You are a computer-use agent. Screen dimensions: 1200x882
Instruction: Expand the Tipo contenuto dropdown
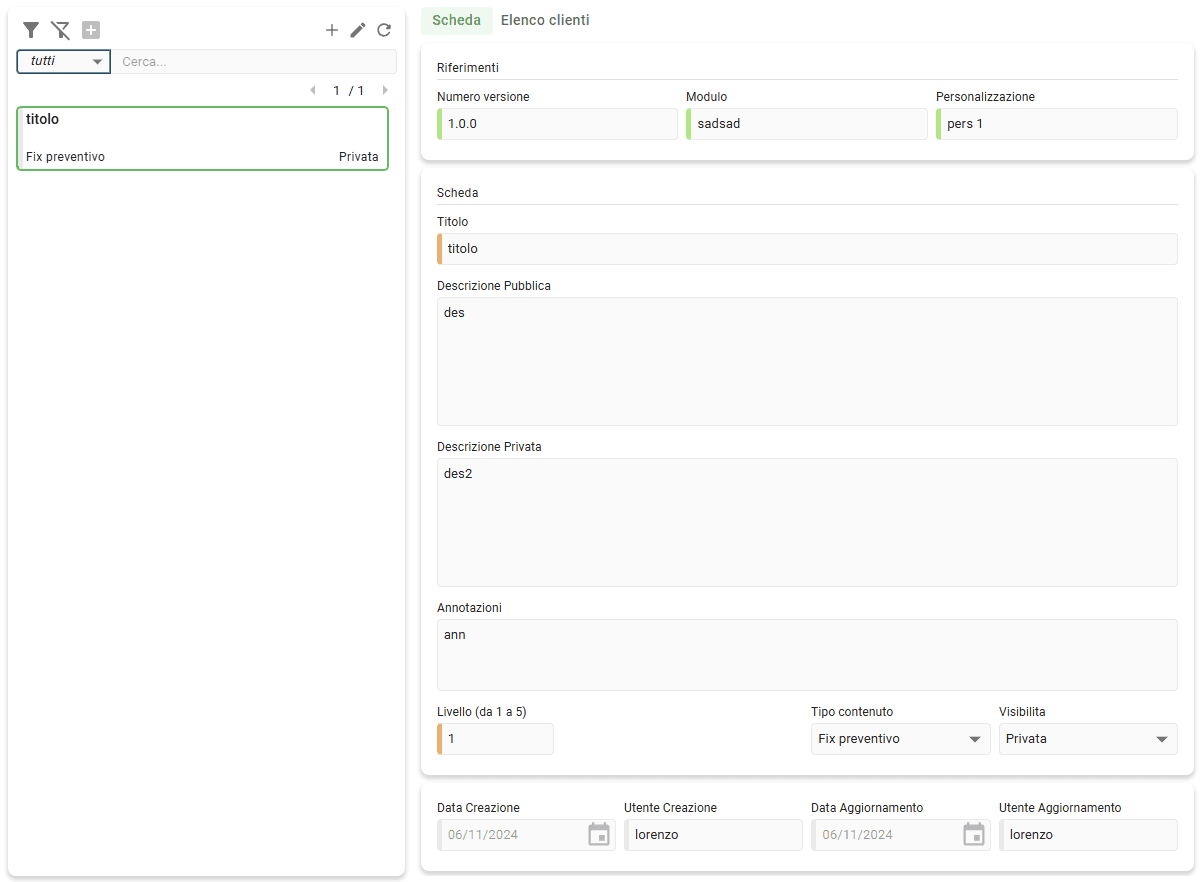click(900, 739)
